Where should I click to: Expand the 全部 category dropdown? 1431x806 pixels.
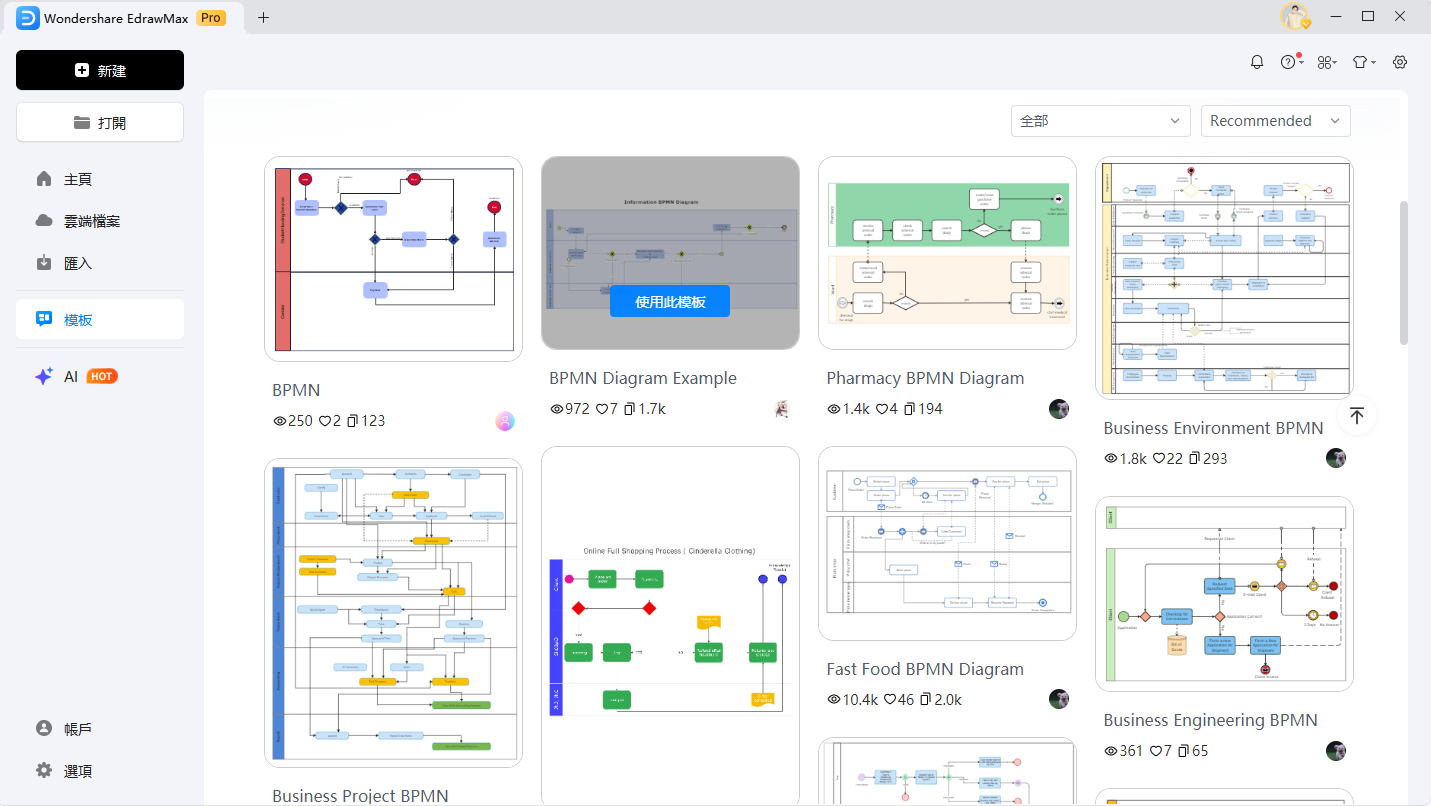tap(1100, 121)
